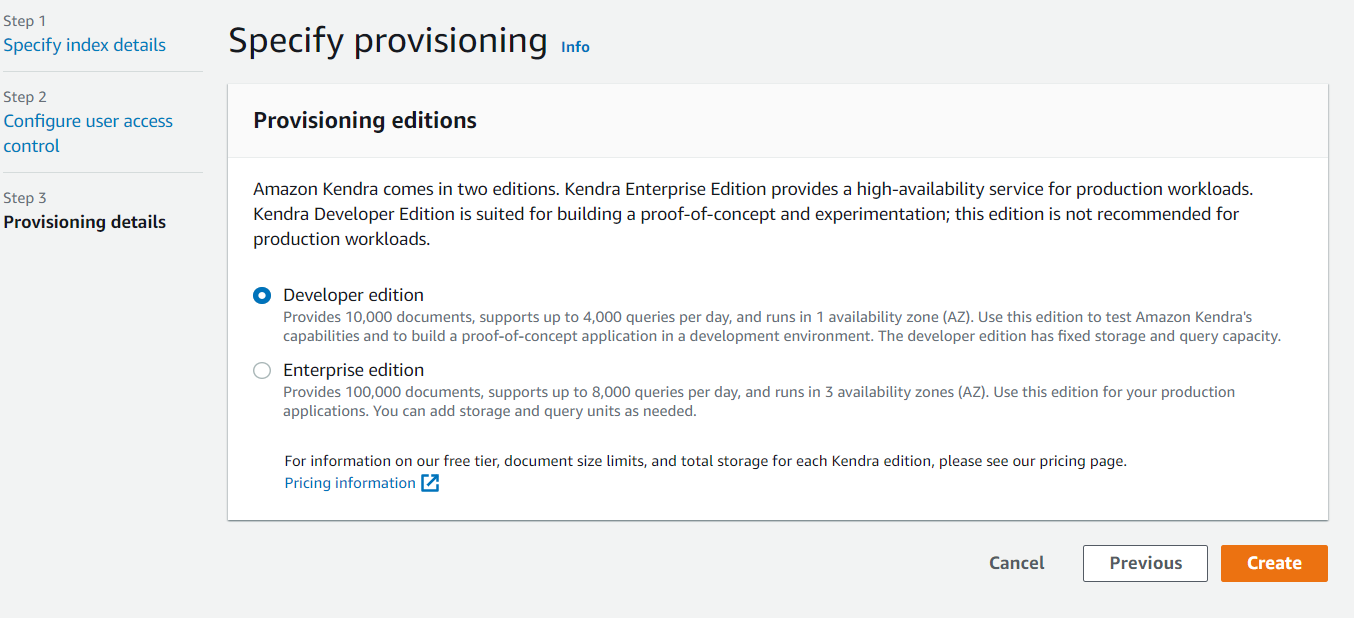This screenshot has height=618, width=1354.
Task: Open the Info link next to Specify provisioning
Action: (x=575, y=47)
